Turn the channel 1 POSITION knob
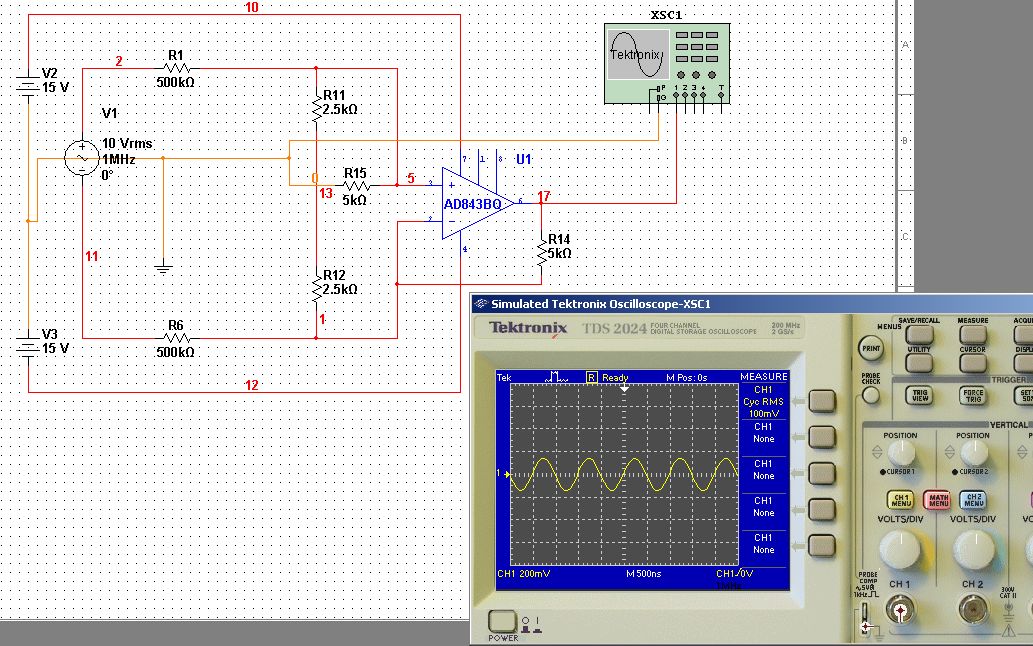Screen dimensions: 1033x646 click(901, 453)
